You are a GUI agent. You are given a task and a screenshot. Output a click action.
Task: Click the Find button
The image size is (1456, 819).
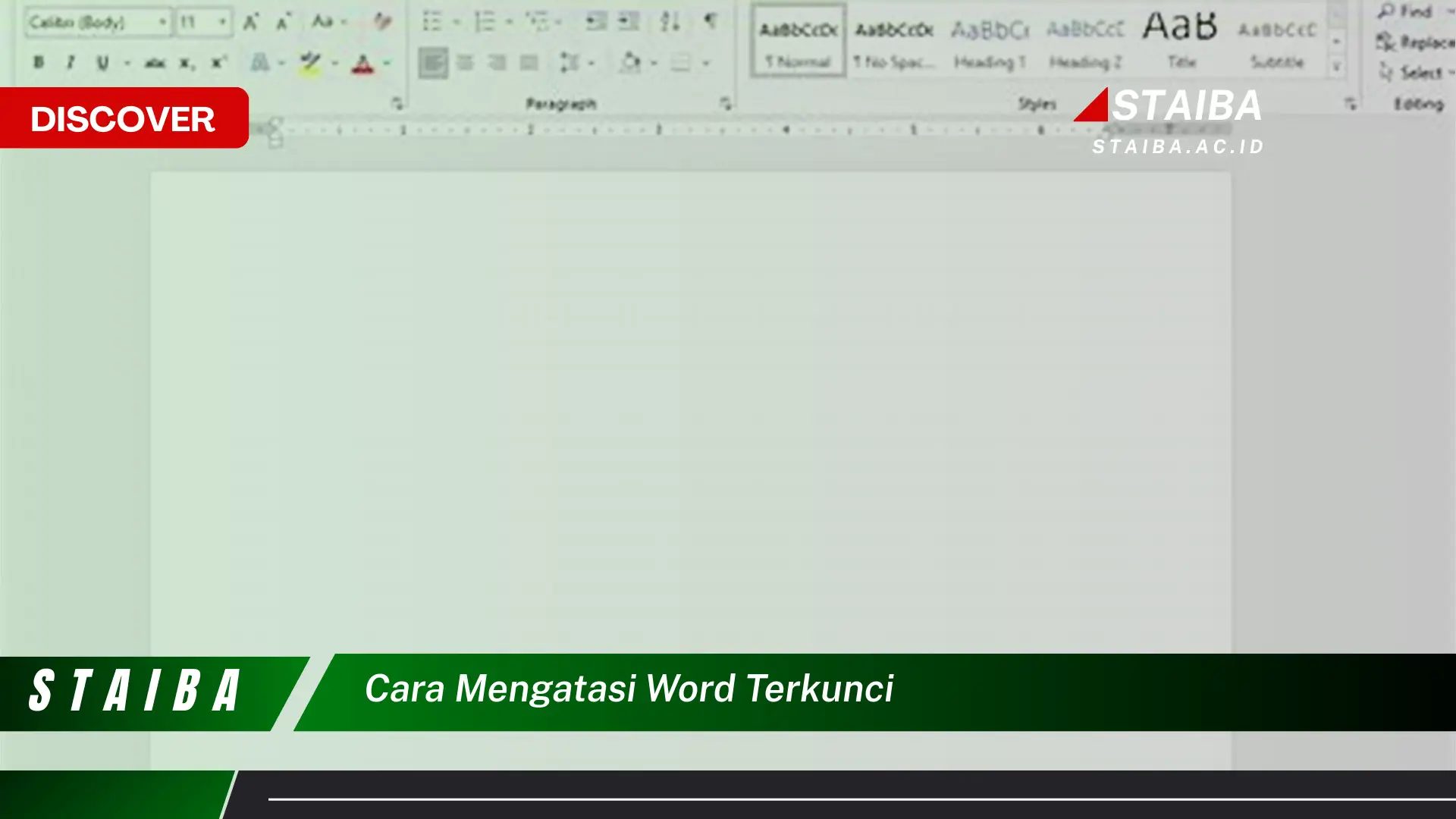pyautogui.click(x=1407, y=11)
